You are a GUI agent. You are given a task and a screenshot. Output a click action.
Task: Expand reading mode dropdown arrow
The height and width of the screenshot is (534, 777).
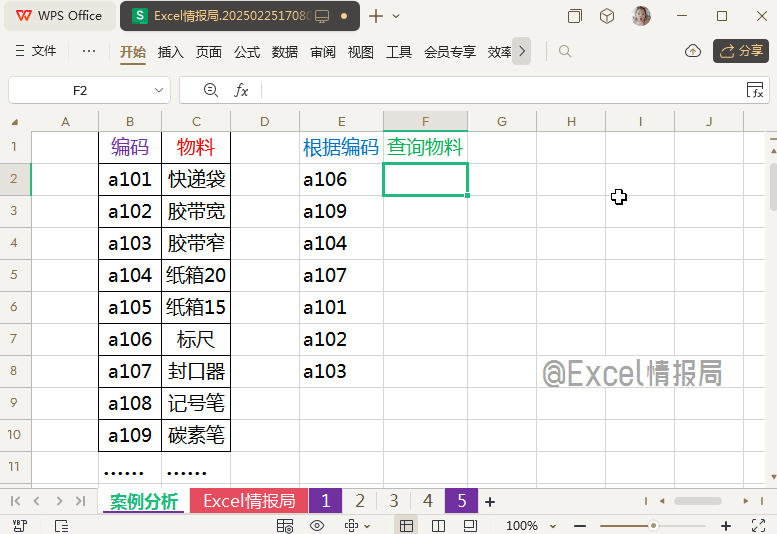(367, 526)
